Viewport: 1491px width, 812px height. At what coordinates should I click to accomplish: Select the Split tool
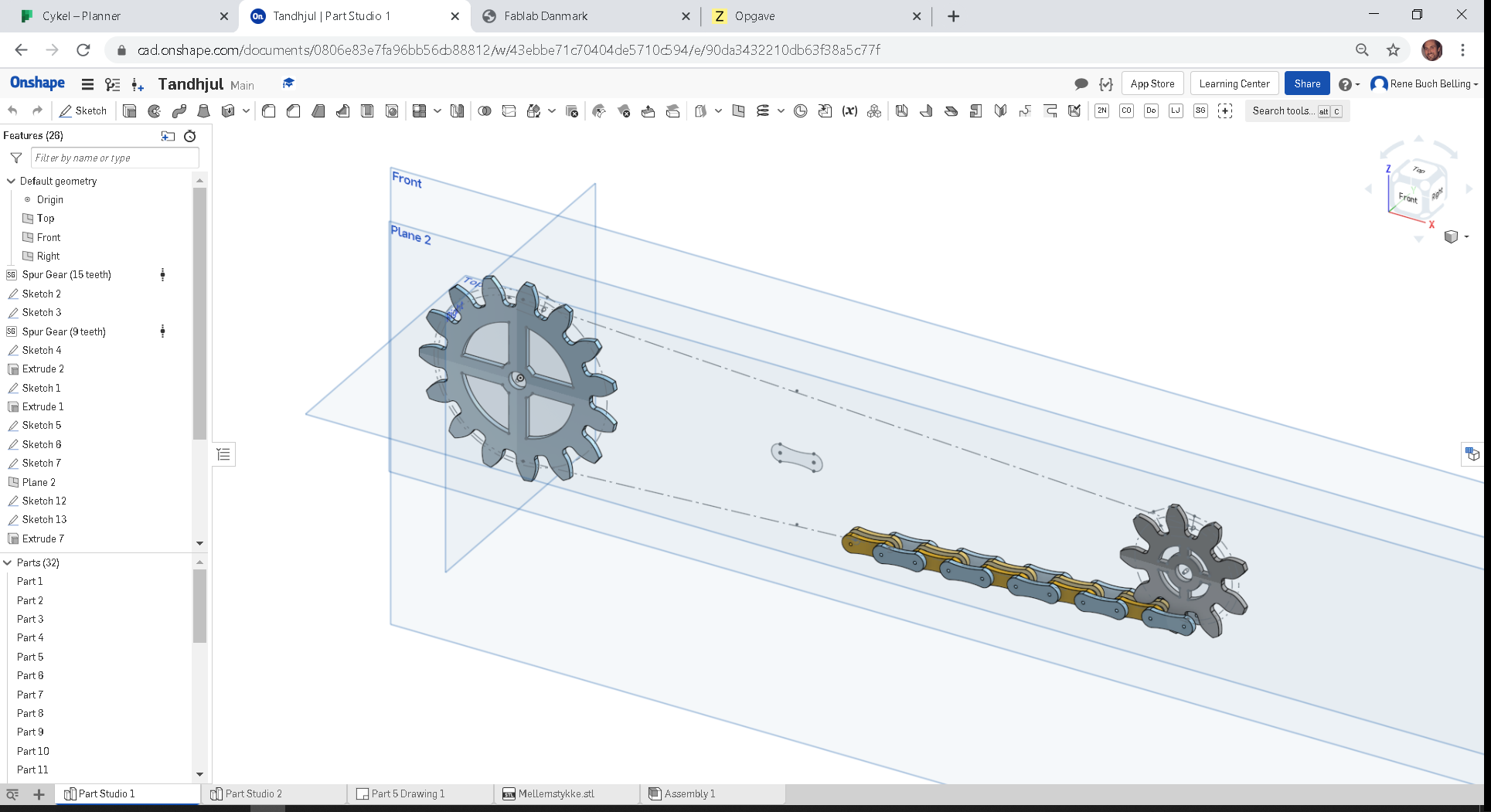509,111
